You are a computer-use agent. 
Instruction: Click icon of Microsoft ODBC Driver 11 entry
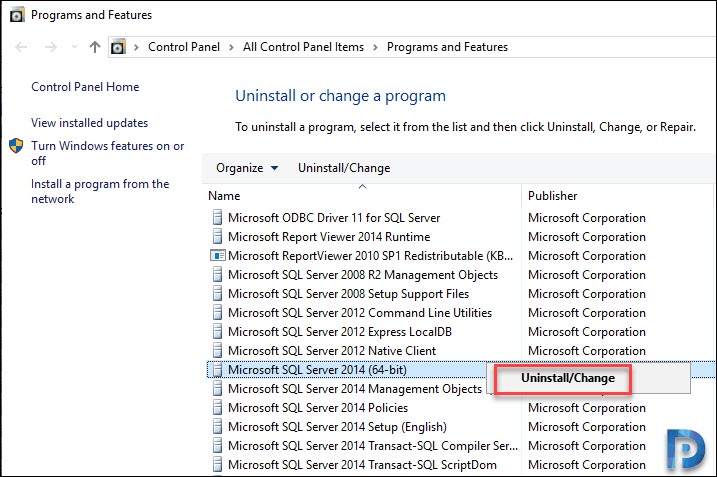(x=218, y=217)
